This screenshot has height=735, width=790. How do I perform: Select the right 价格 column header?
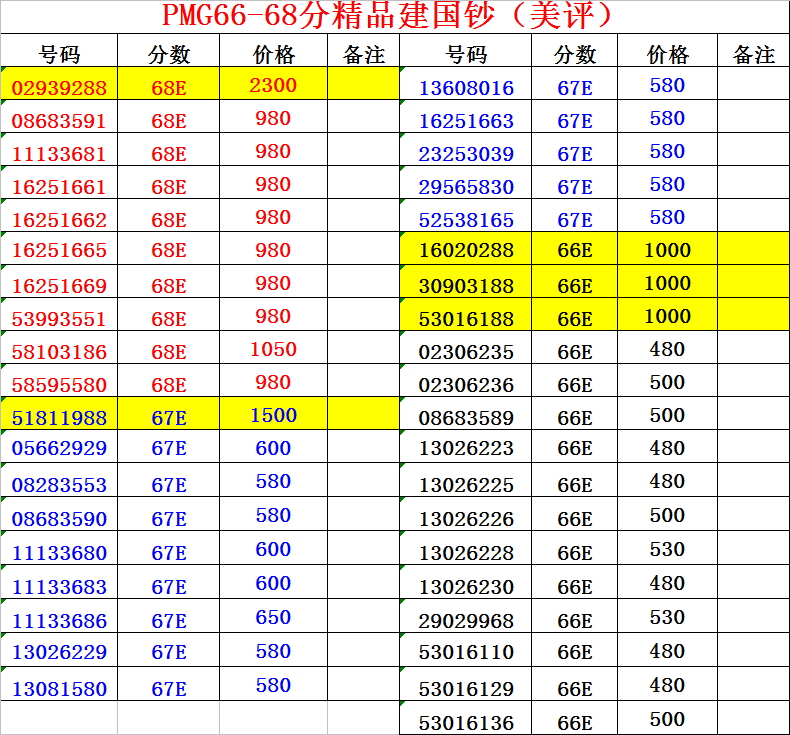pyautogui.click(x=667, y=54)
